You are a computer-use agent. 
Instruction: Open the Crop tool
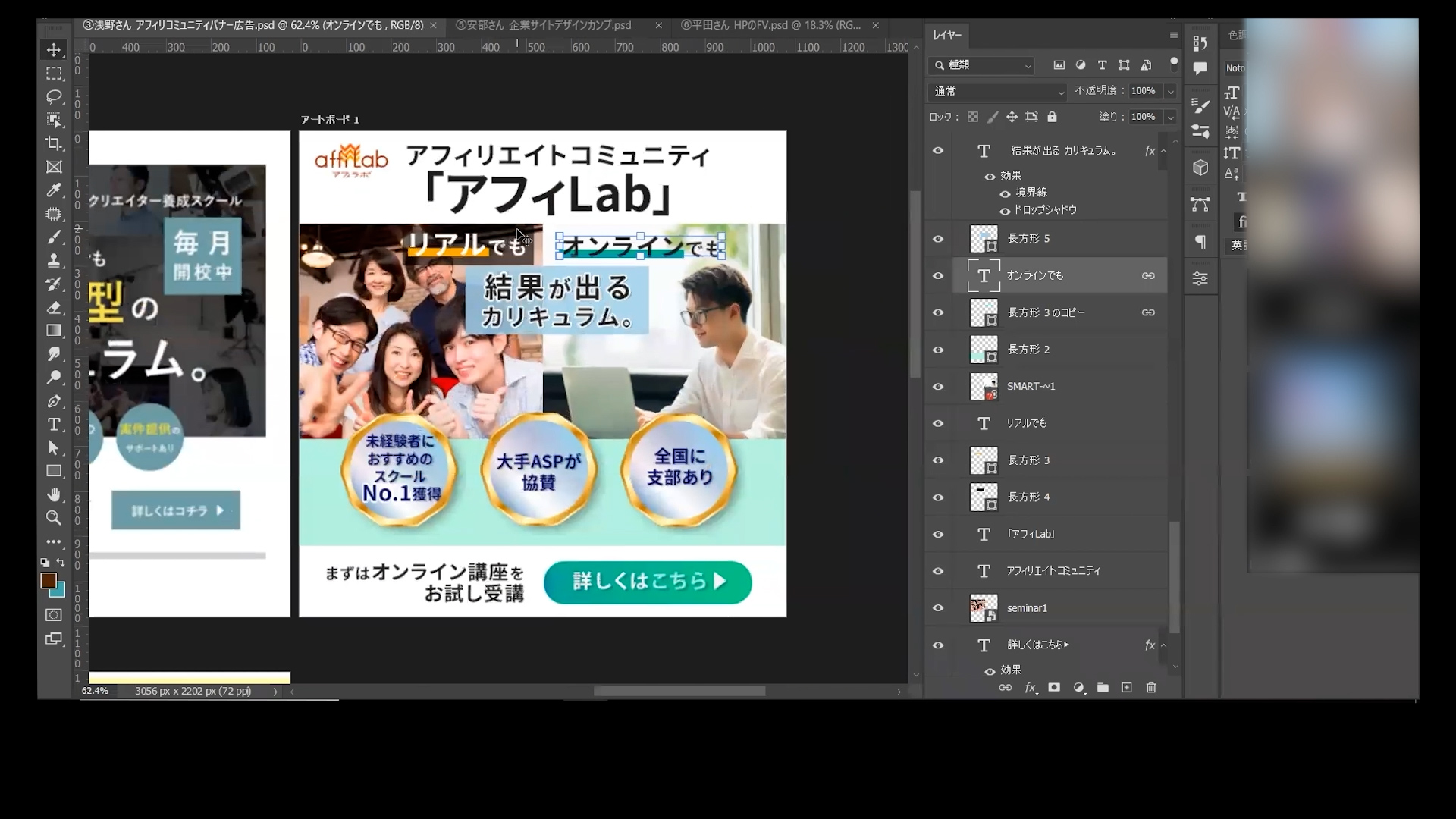[54, 143]
